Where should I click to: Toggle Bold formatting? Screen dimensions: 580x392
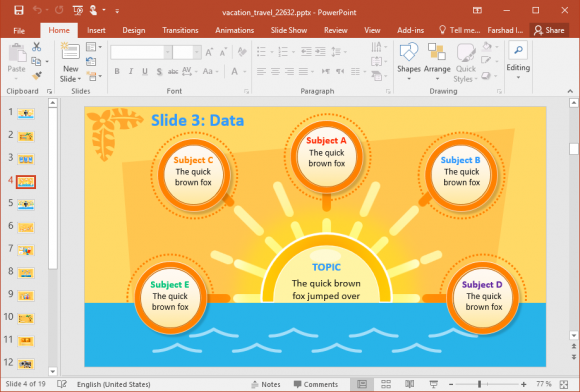click(x=117, y=71)
